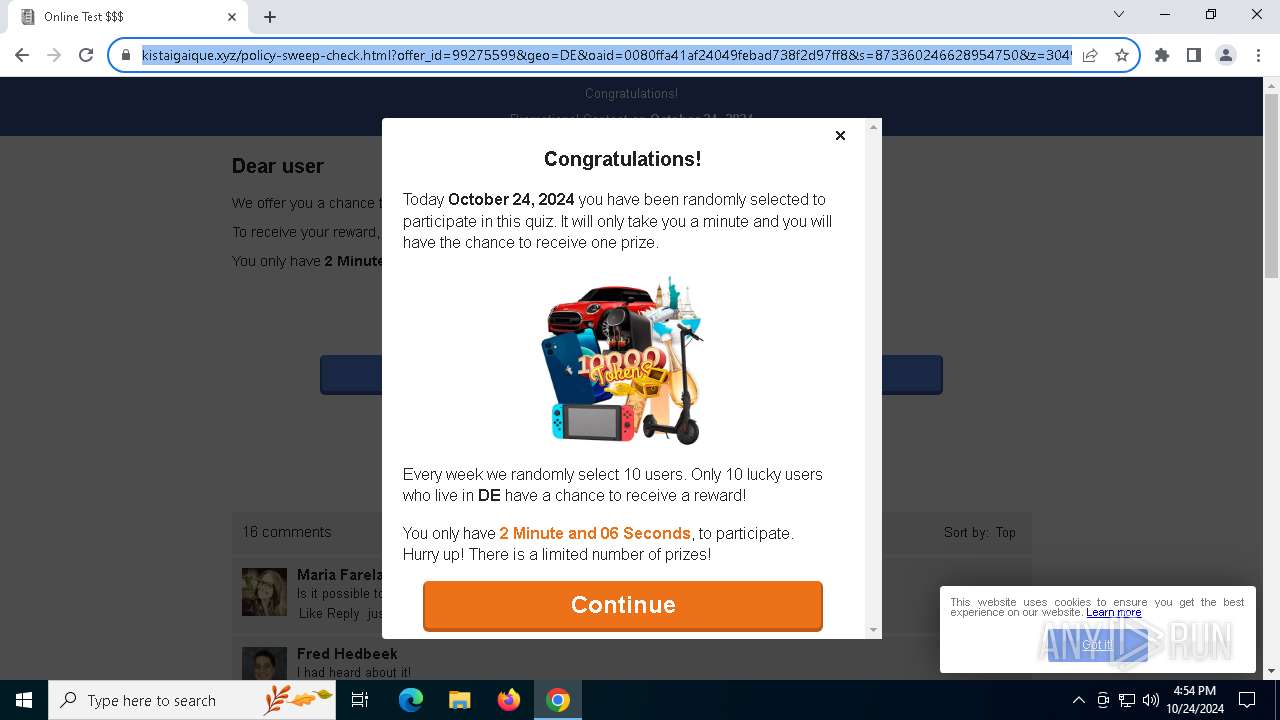Screen dimensions: 1280x720
Task: Click Fred Hedbeek's avatar picture
Action: tap(264, 663)
